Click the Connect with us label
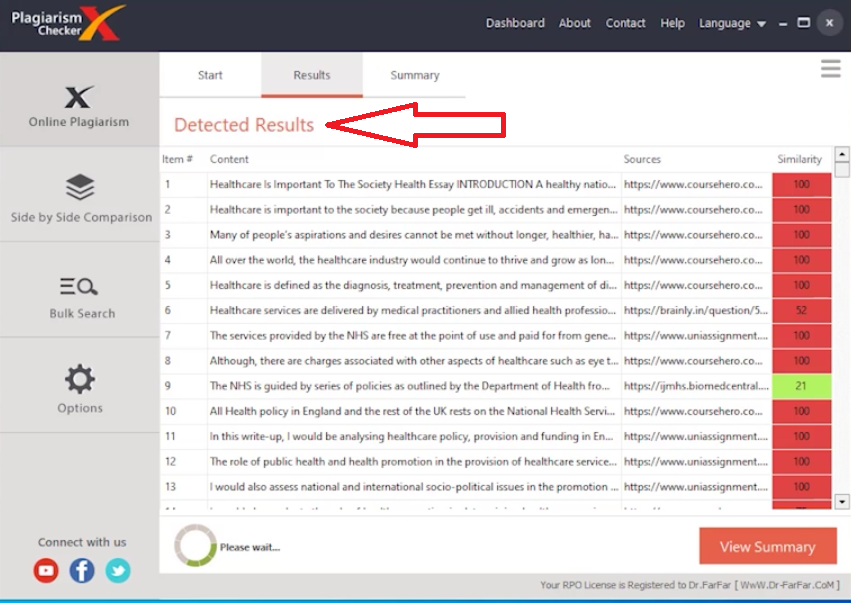Image resolution: width=851 pixels, height=603 pixels. click(82, 542)
